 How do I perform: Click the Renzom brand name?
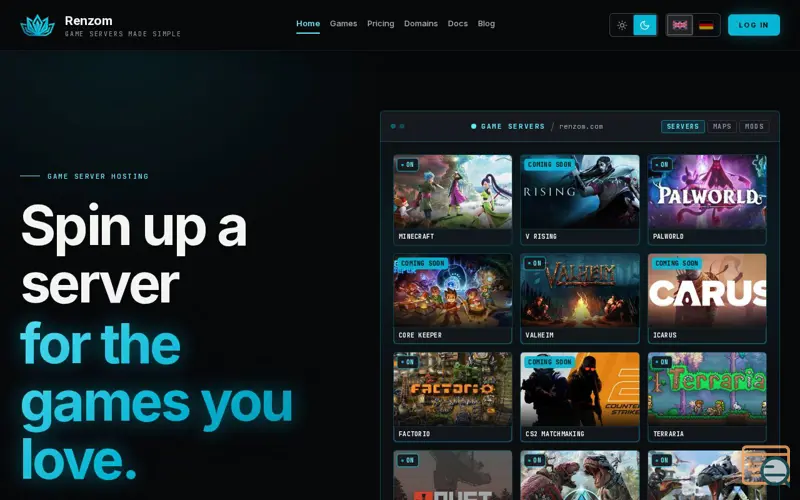[88, 21]
